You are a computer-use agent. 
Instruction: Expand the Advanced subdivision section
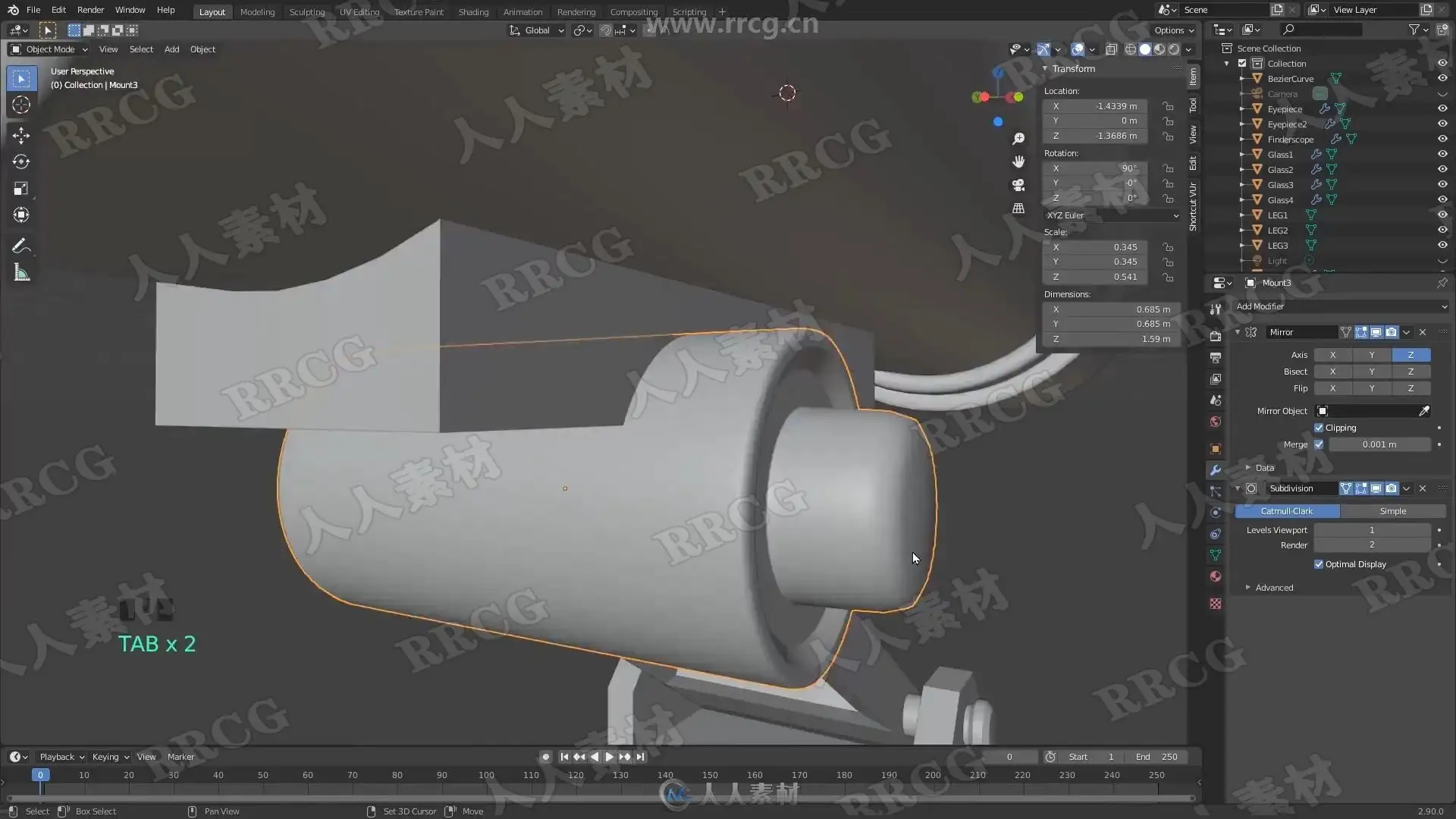[x=1274, y=588]
